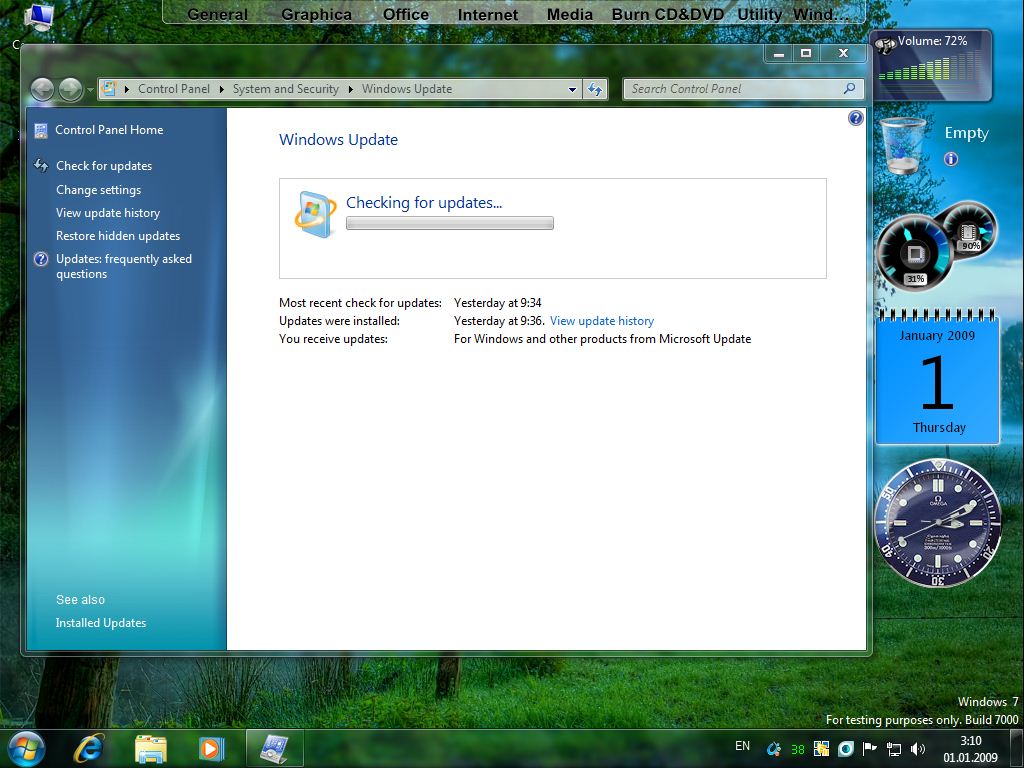Click View update history link beside install time

(x=601, y=321)
